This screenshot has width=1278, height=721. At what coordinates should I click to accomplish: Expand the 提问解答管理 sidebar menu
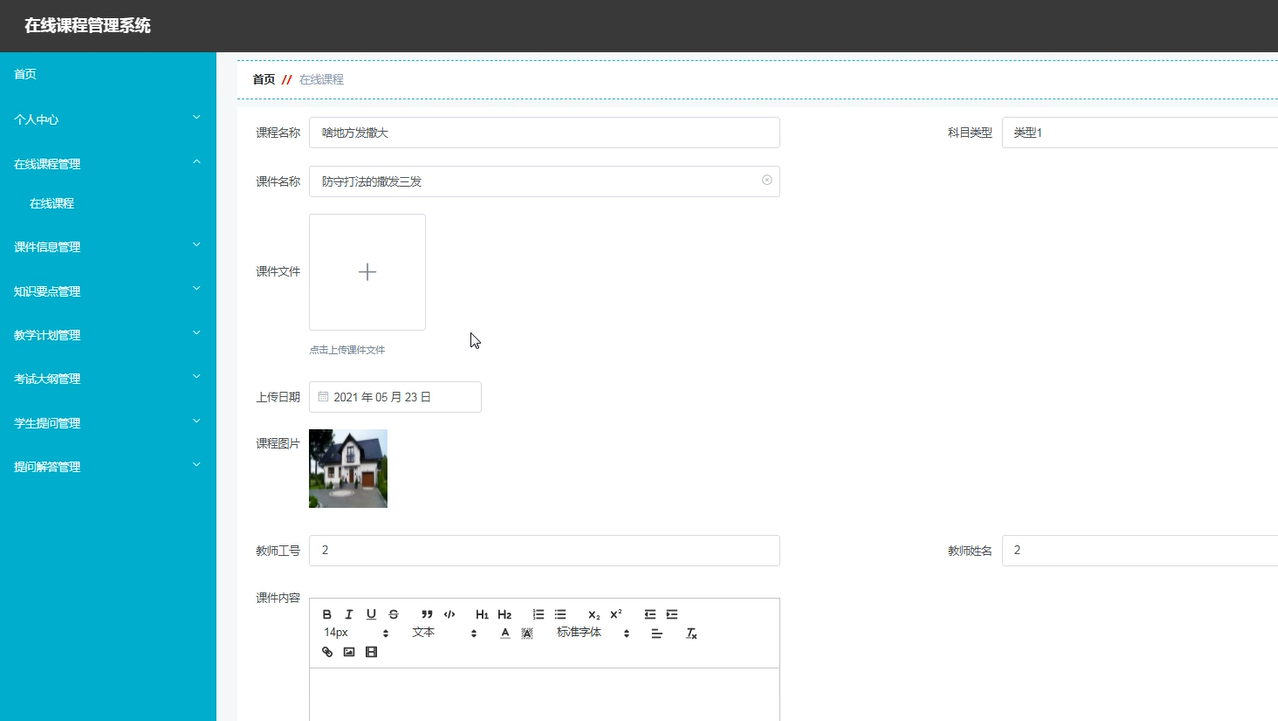(x=108, y=467)
